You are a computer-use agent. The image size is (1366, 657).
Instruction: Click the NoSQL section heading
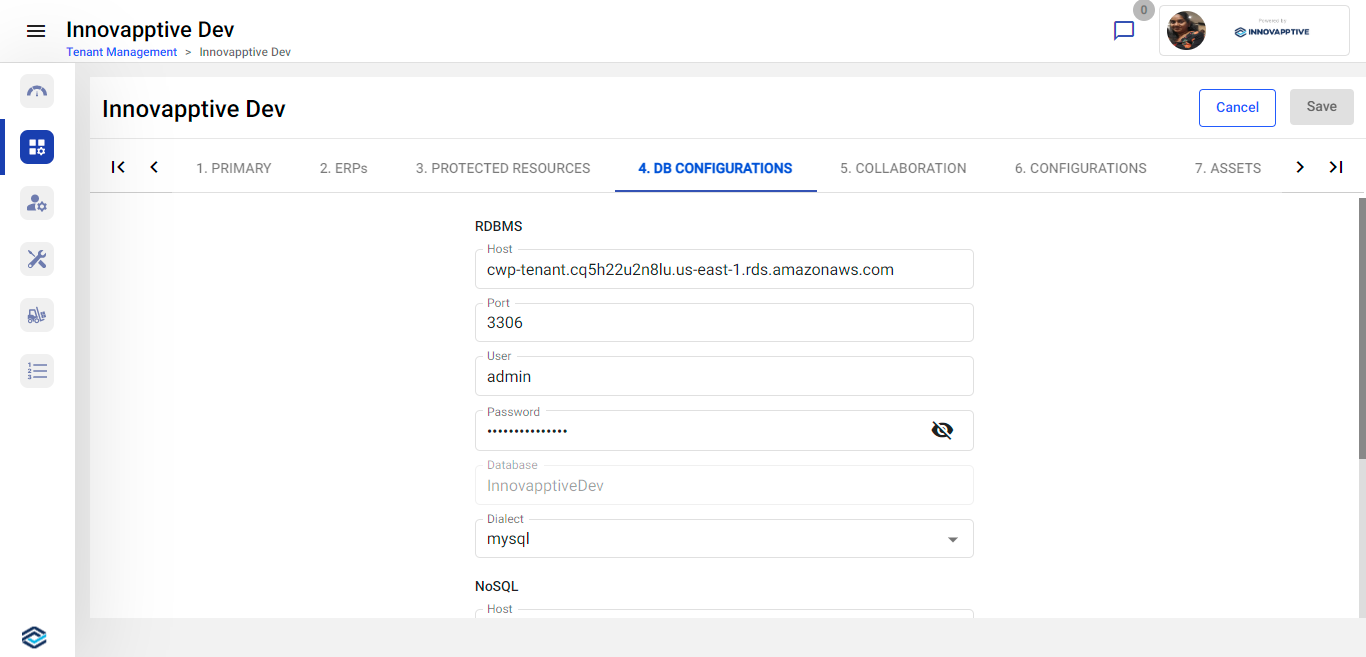(497, 587)
